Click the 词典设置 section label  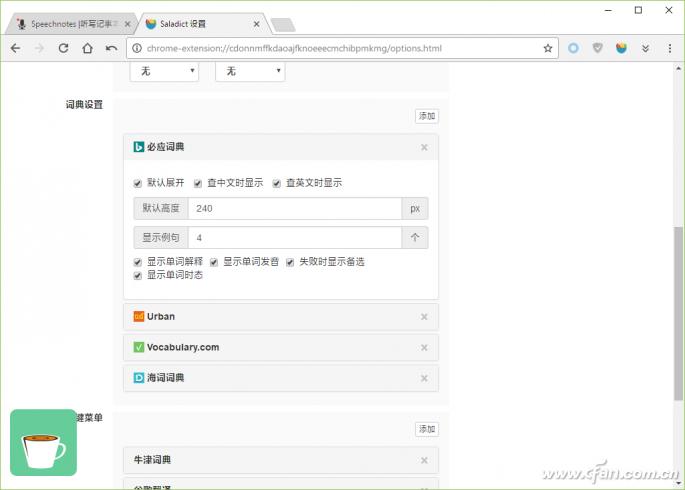coord(84,105)
